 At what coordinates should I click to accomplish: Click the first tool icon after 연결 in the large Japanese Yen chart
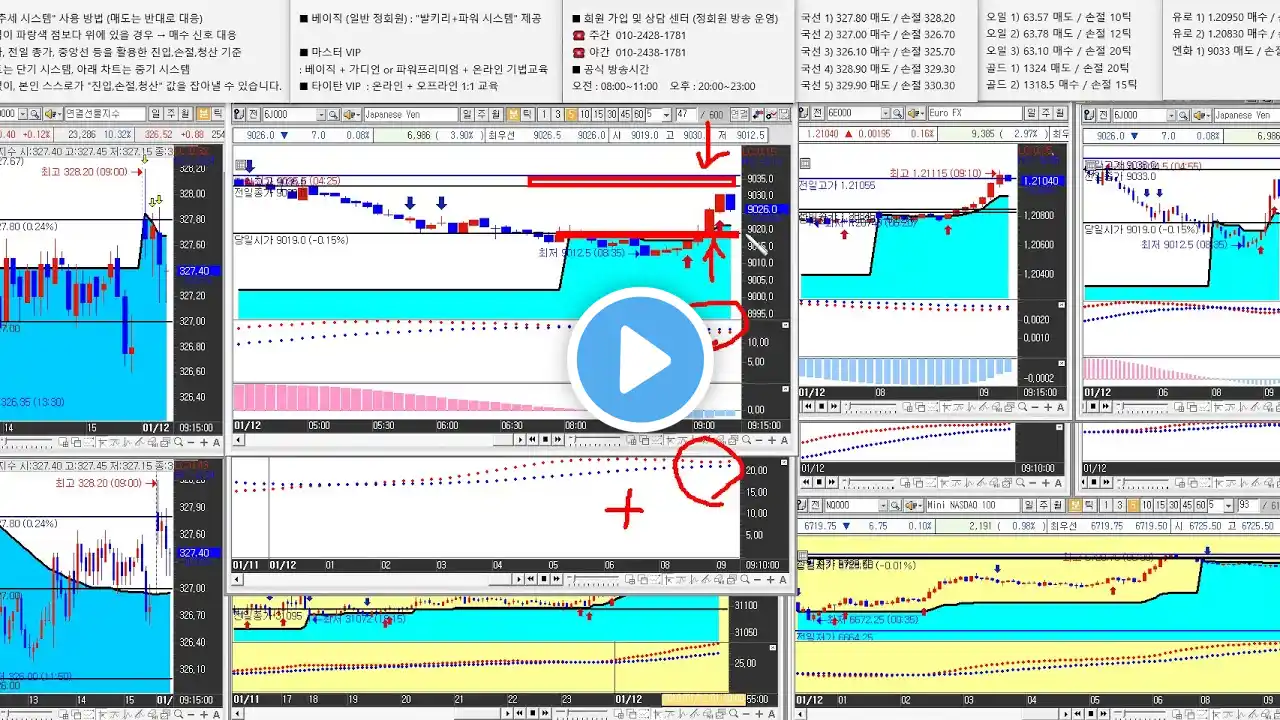[x=757, y=115]
